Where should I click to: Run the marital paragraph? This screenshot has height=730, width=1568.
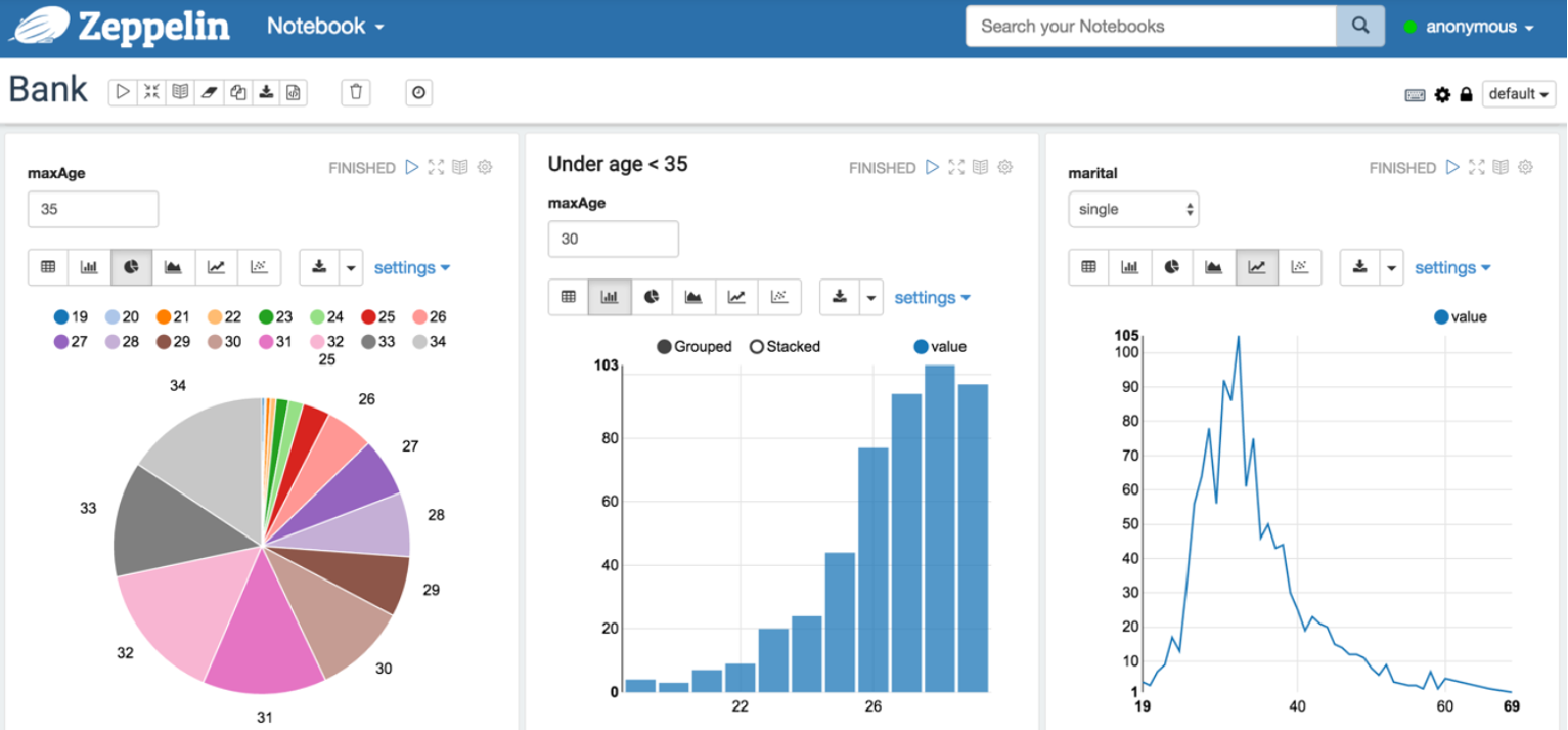(x=1453, y=167)
